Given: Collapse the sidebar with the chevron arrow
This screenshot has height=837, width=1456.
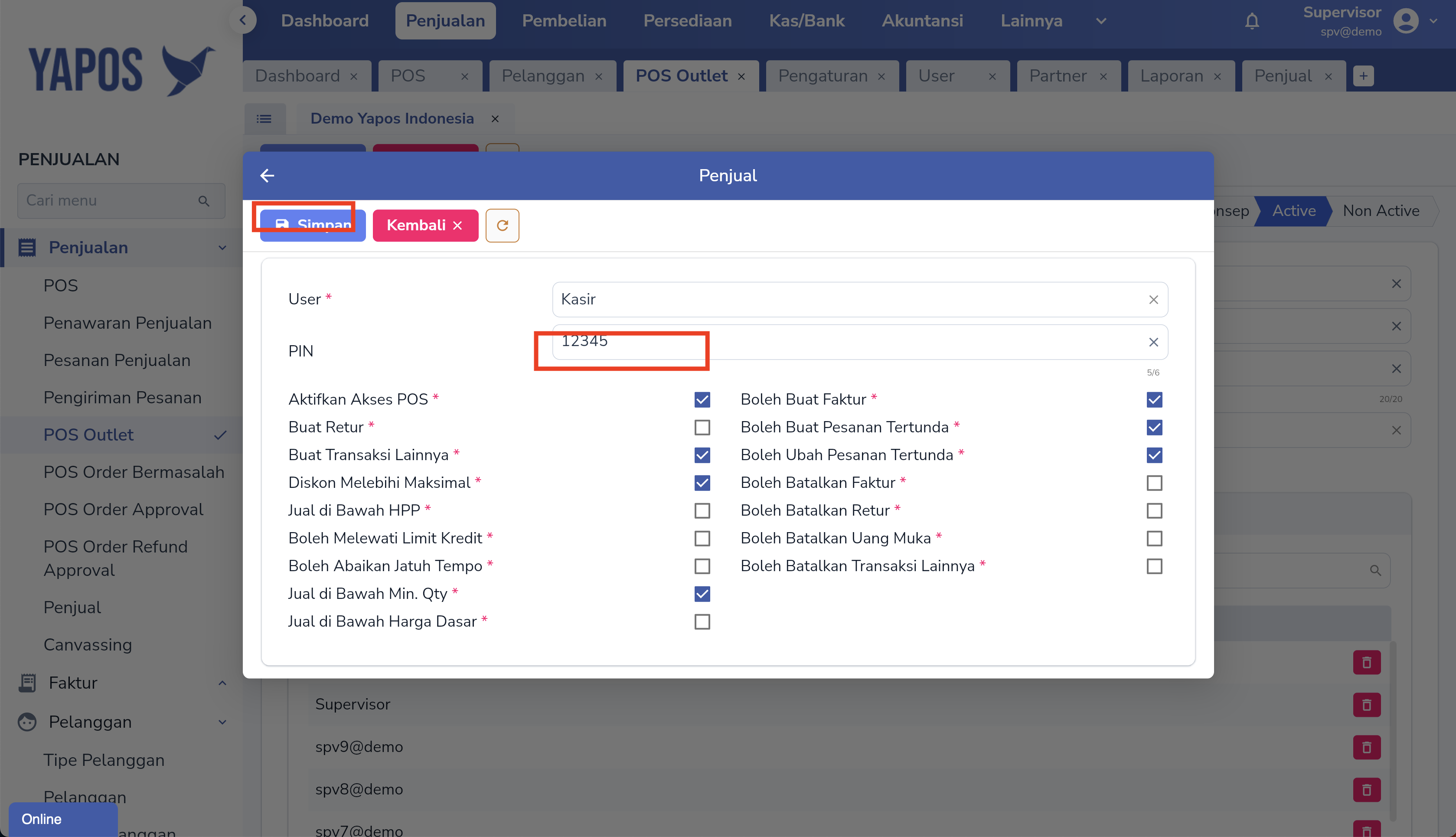Looking at the screenshot, I should [242, 20].
